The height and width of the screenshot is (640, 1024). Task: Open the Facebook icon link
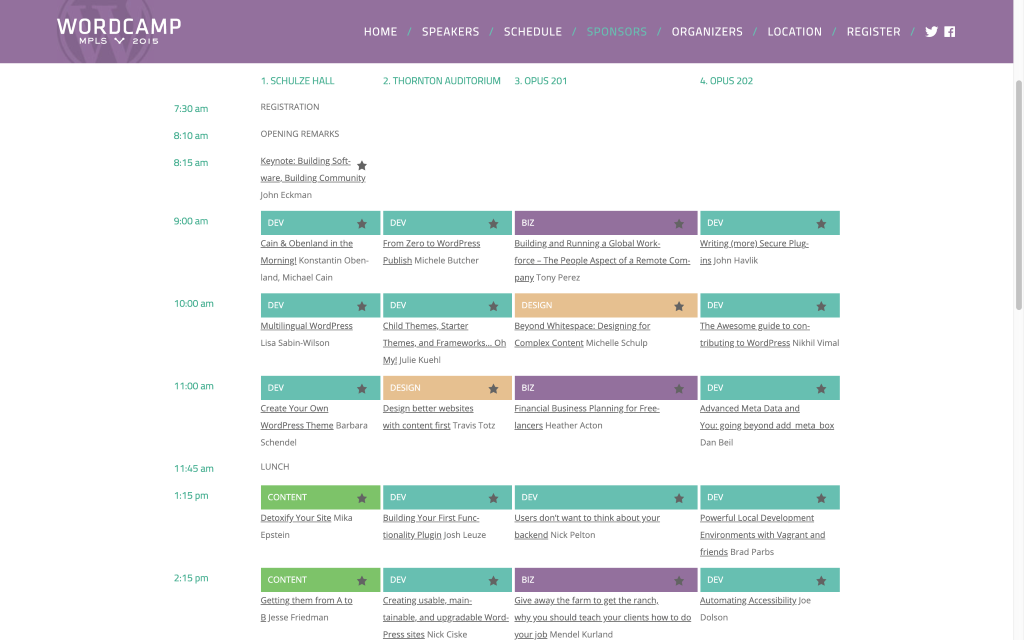[950, 32]
